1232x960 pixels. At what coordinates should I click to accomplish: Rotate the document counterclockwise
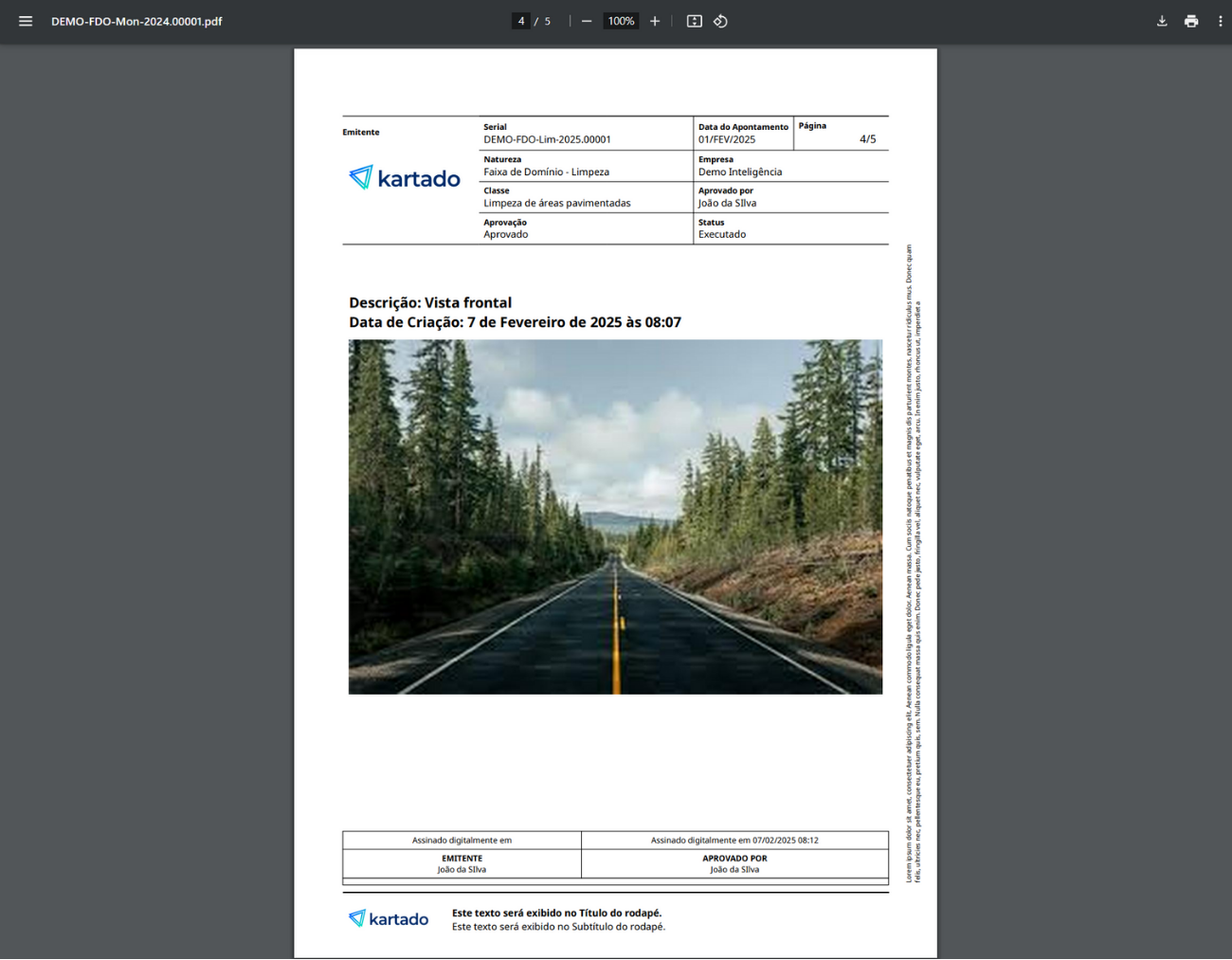tap(720, 21)
